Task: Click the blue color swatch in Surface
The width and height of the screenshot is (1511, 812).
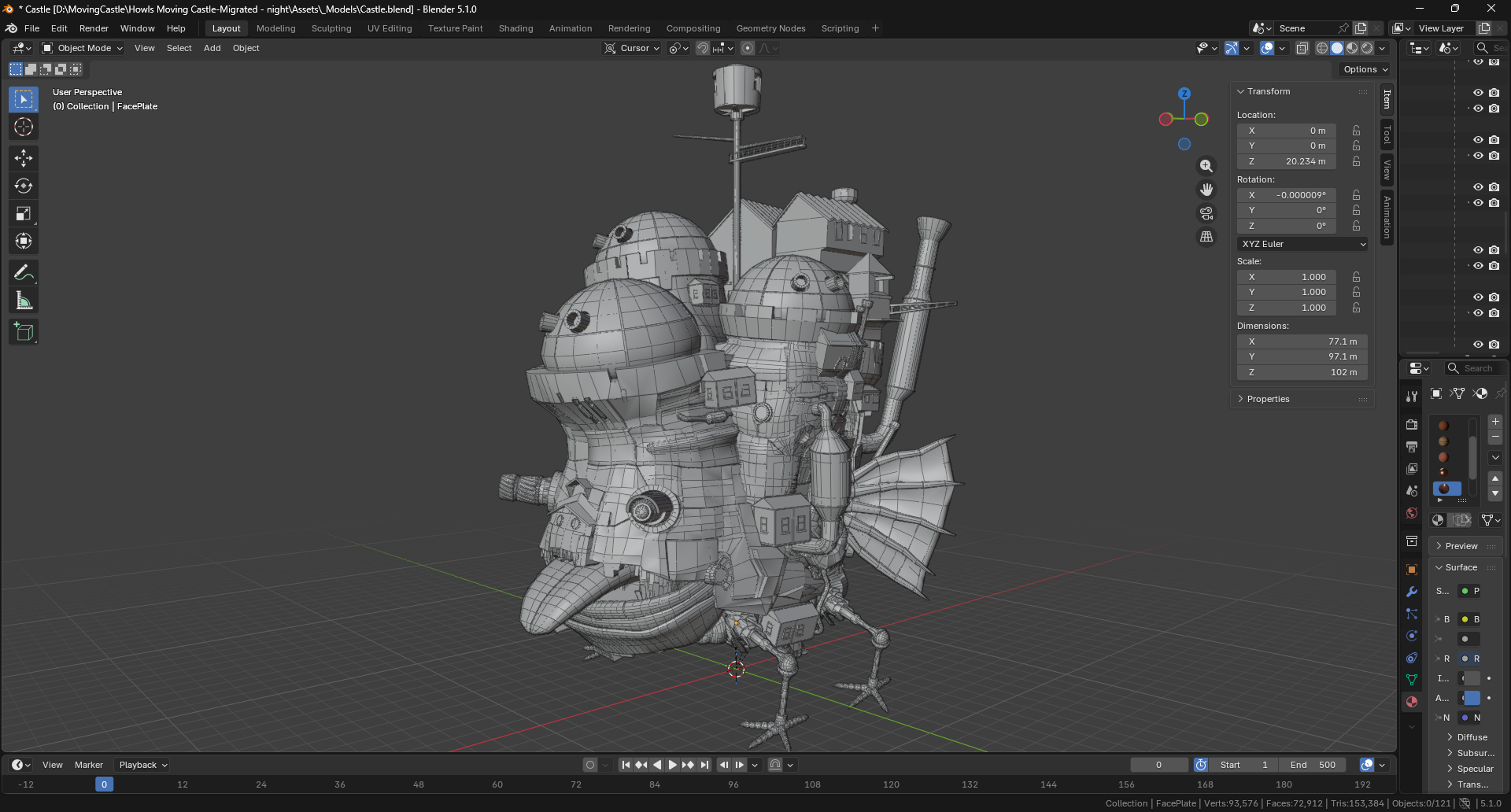Action: coord(1472,698)
